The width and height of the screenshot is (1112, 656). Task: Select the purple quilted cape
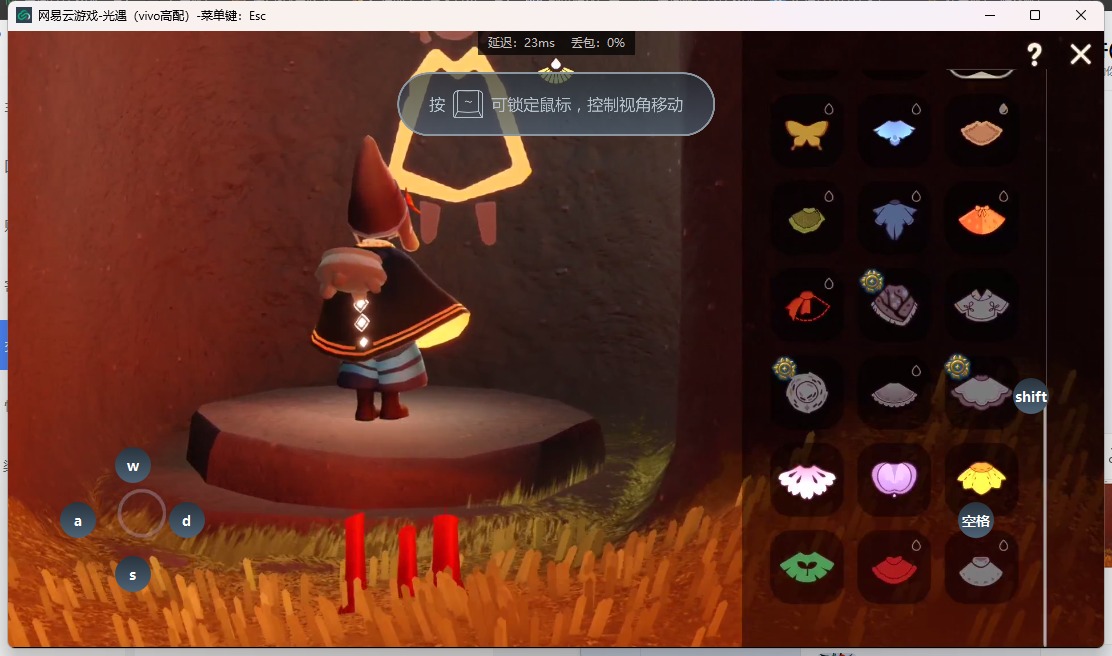click(x=894, y=306)
